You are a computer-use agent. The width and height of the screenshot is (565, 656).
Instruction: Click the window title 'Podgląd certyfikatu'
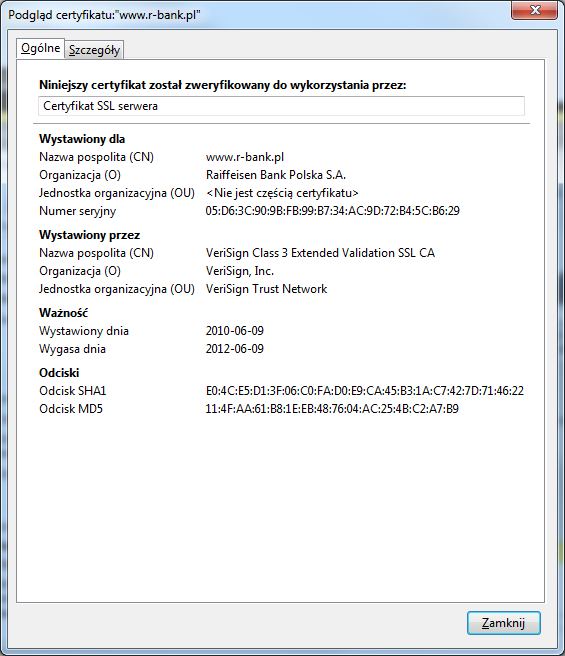104,15
